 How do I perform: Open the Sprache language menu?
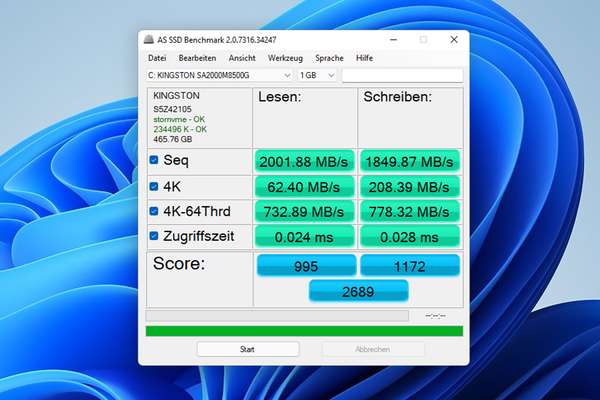(329, 58)
